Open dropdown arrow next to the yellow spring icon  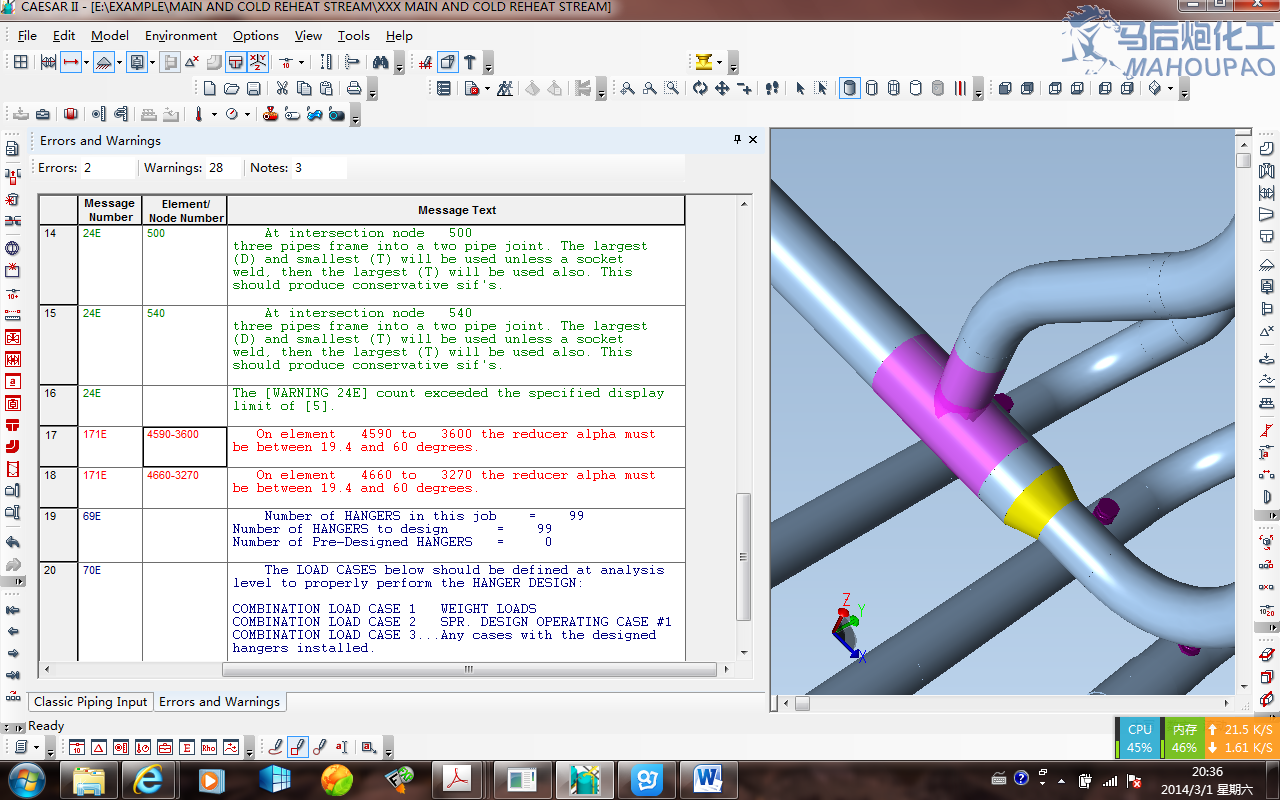[719, 62]
